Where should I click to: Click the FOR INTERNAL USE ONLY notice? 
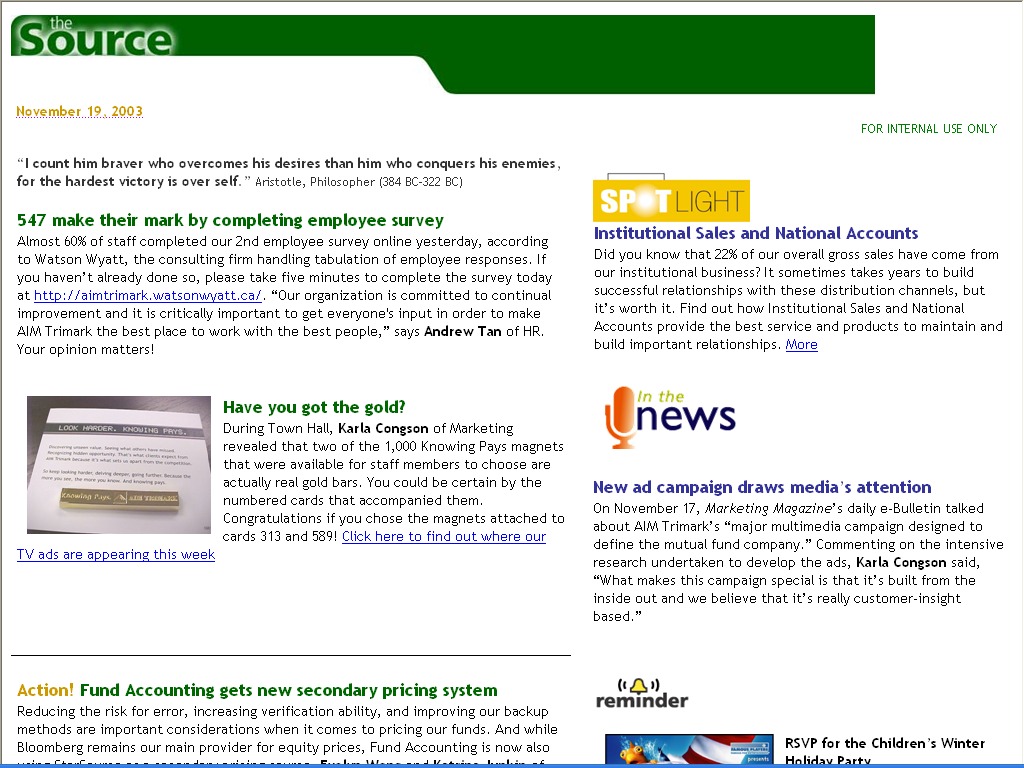point(928,128)
